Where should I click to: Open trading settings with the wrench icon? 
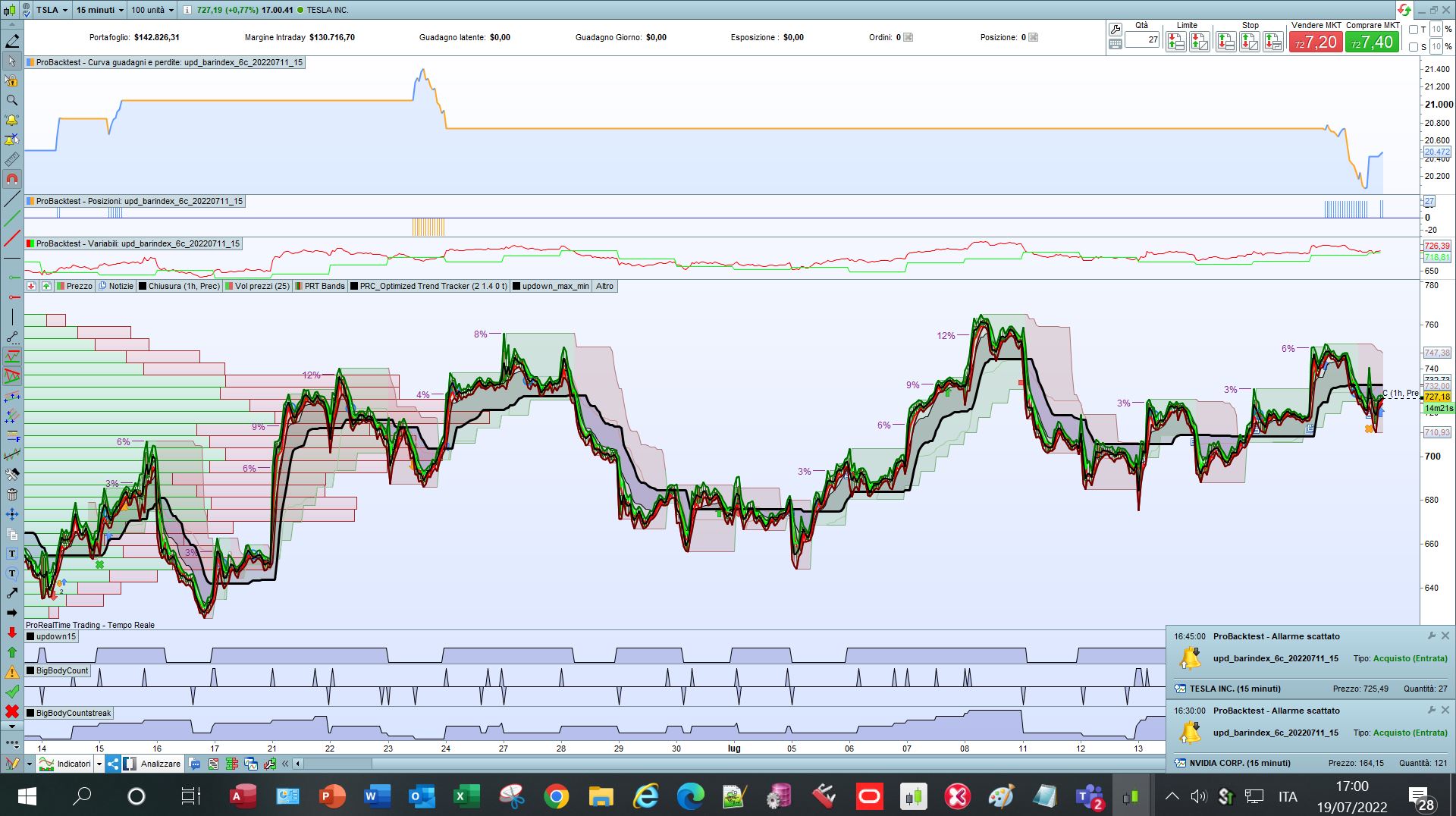tap(1115, 30)
